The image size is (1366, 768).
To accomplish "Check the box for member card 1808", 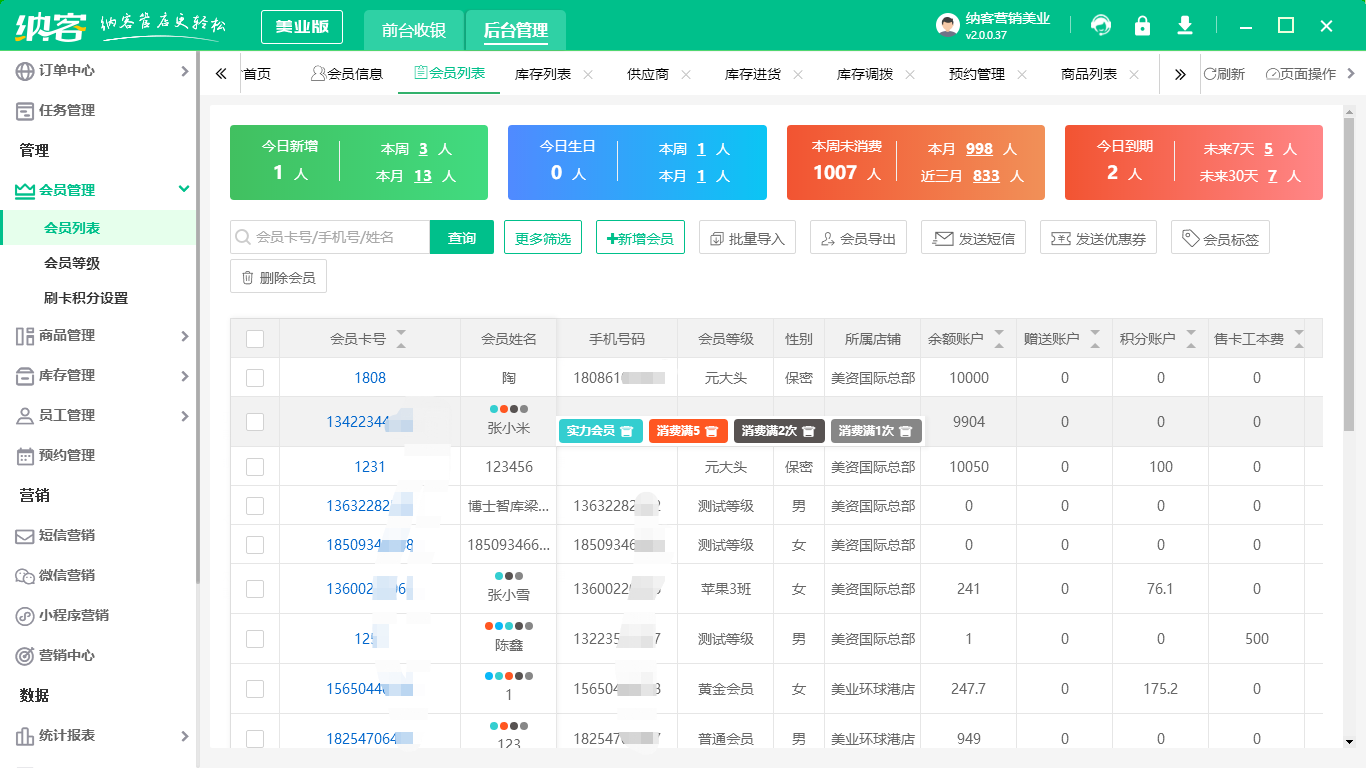I will (255, 378).
